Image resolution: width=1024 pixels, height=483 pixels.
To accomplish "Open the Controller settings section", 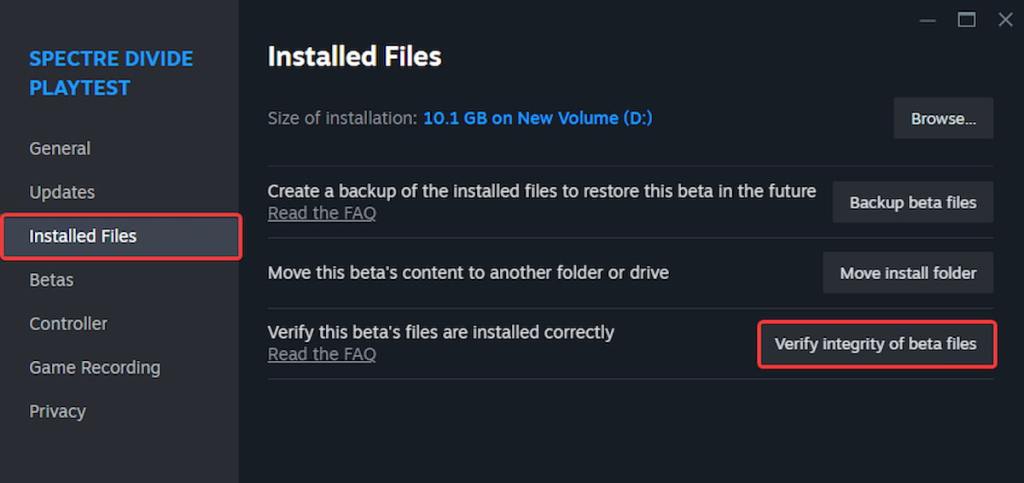I will point(68,324).
